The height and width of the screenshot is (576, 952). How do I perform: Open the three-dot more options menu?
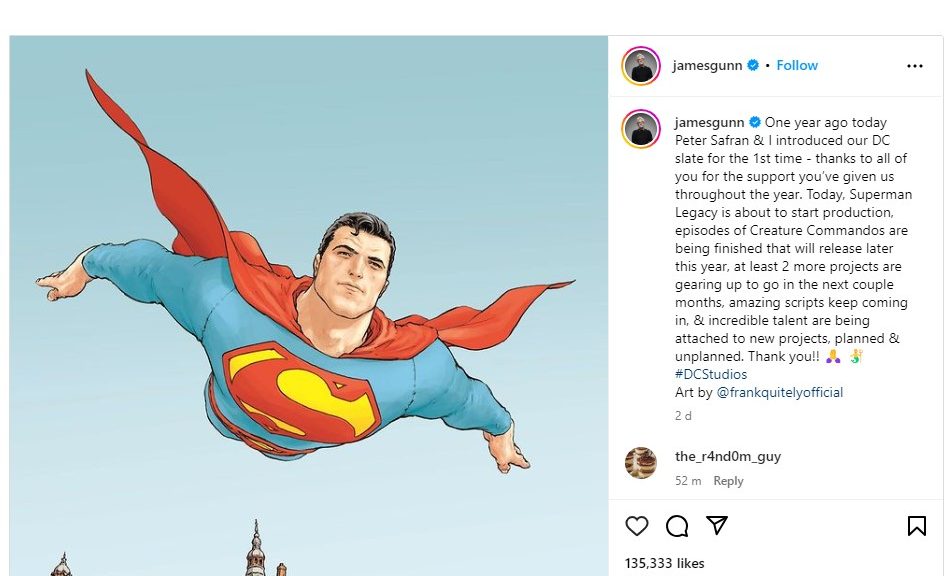pos(915,66)
